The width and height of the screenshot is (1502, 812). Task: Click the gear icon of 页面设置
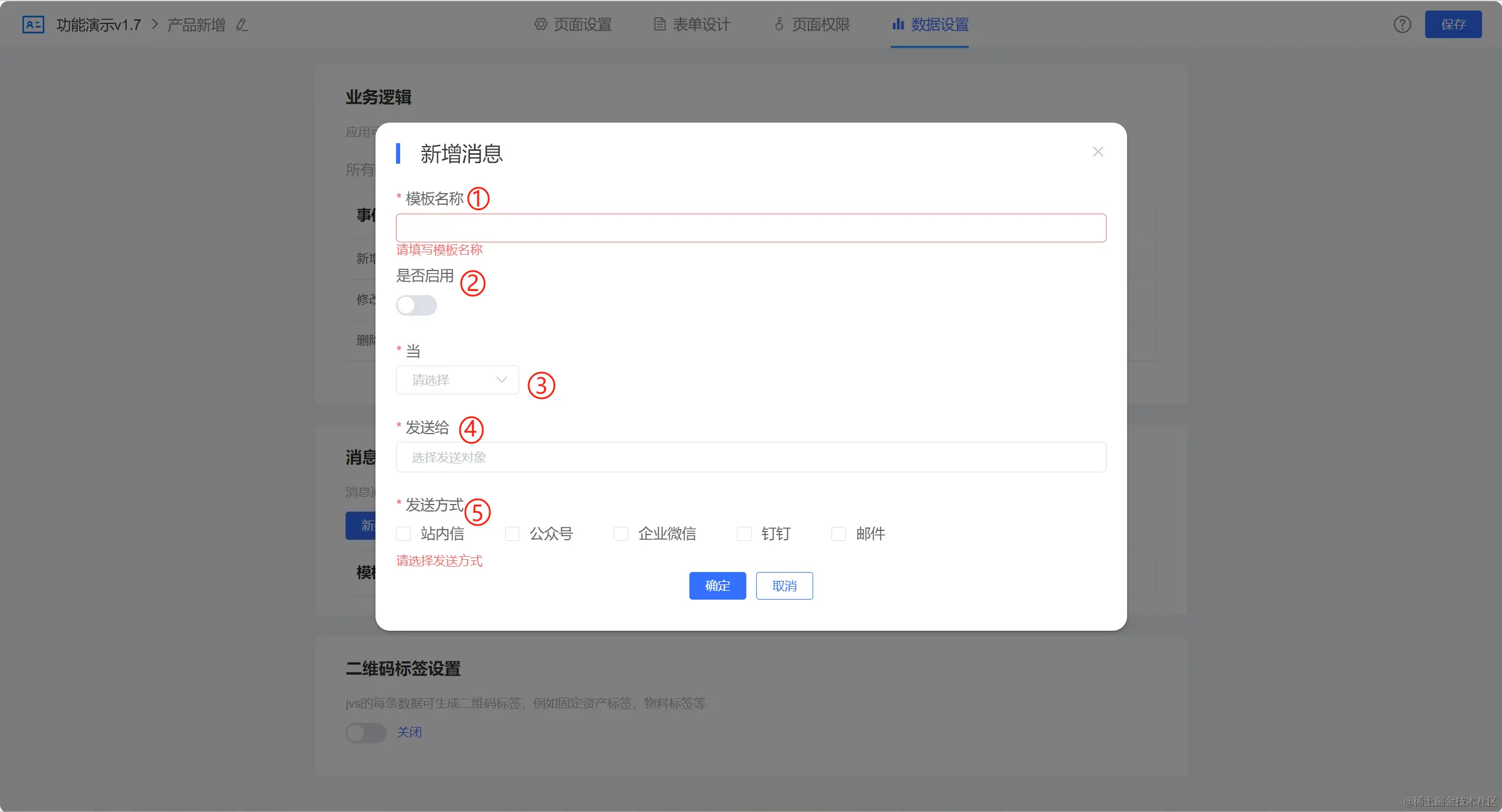click(540, 24)
